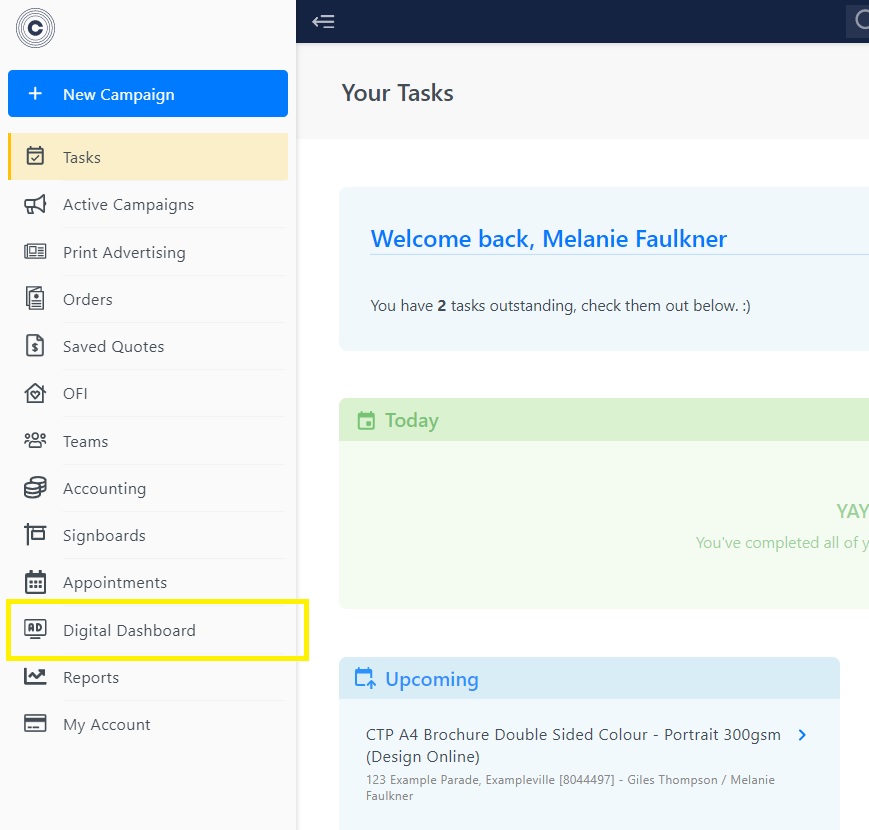The width and height of the screenshot is (869, 830).
Task: Click the Signboards sign icon
Action: tap(35, 535)
